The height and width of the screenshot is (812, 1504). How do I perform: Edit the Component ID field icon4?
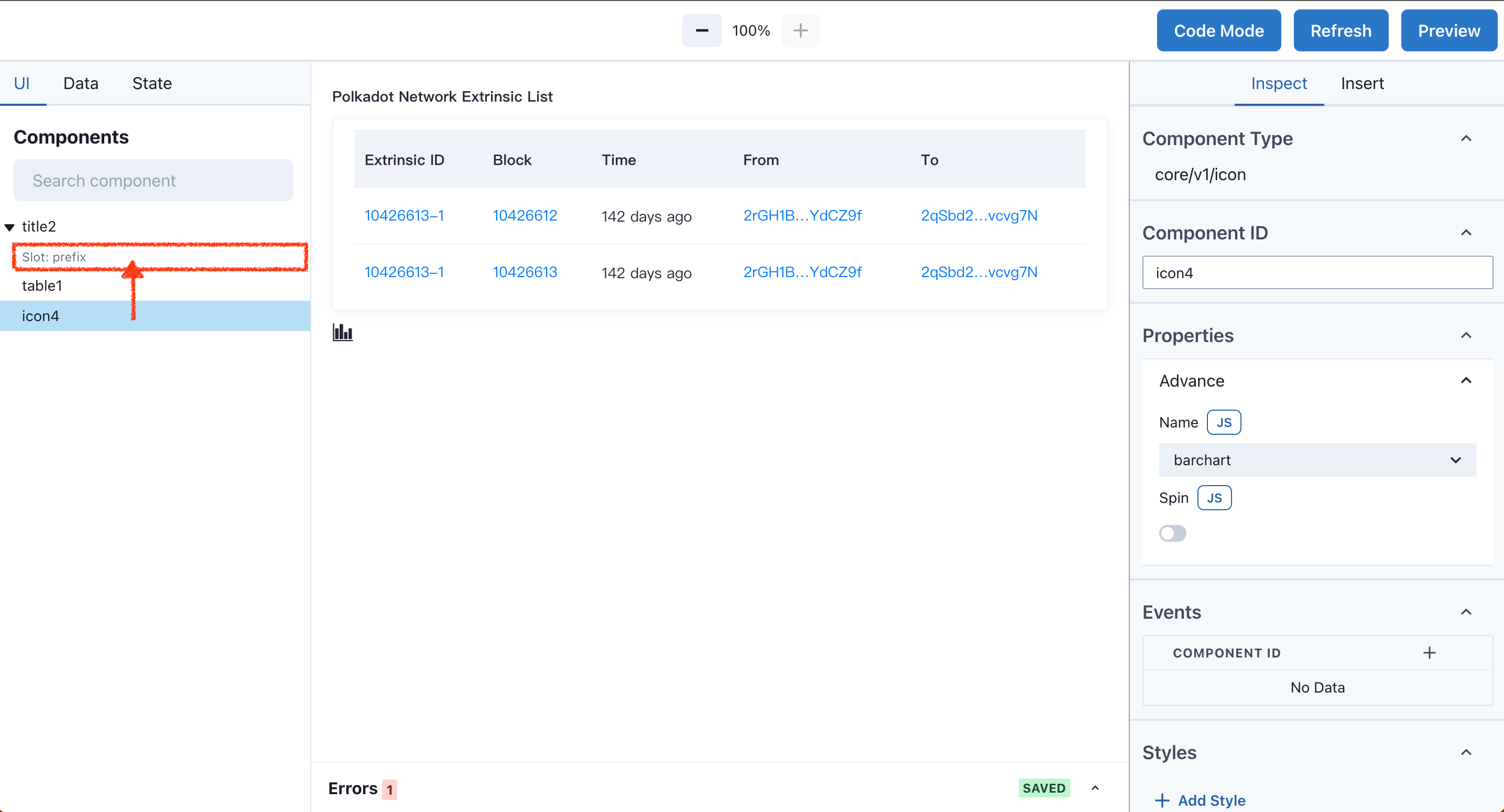[1317, 272]
